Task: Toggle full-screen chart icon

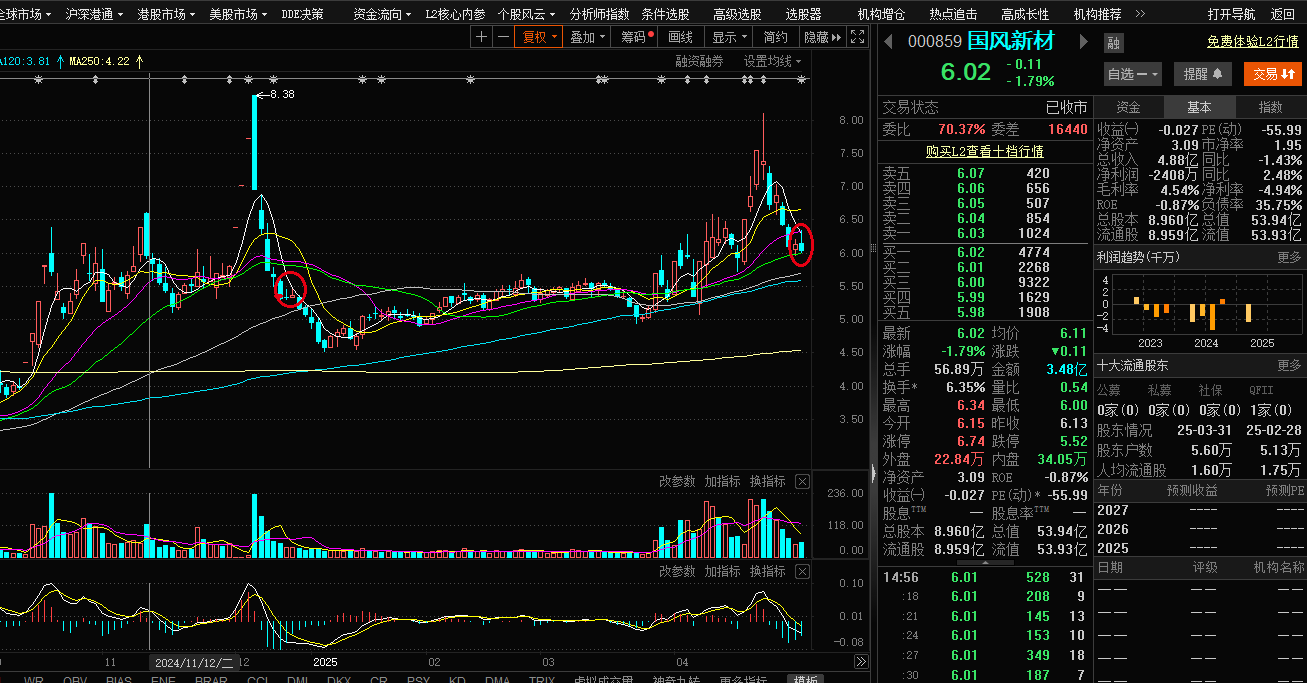Action: tap(857, 37)
